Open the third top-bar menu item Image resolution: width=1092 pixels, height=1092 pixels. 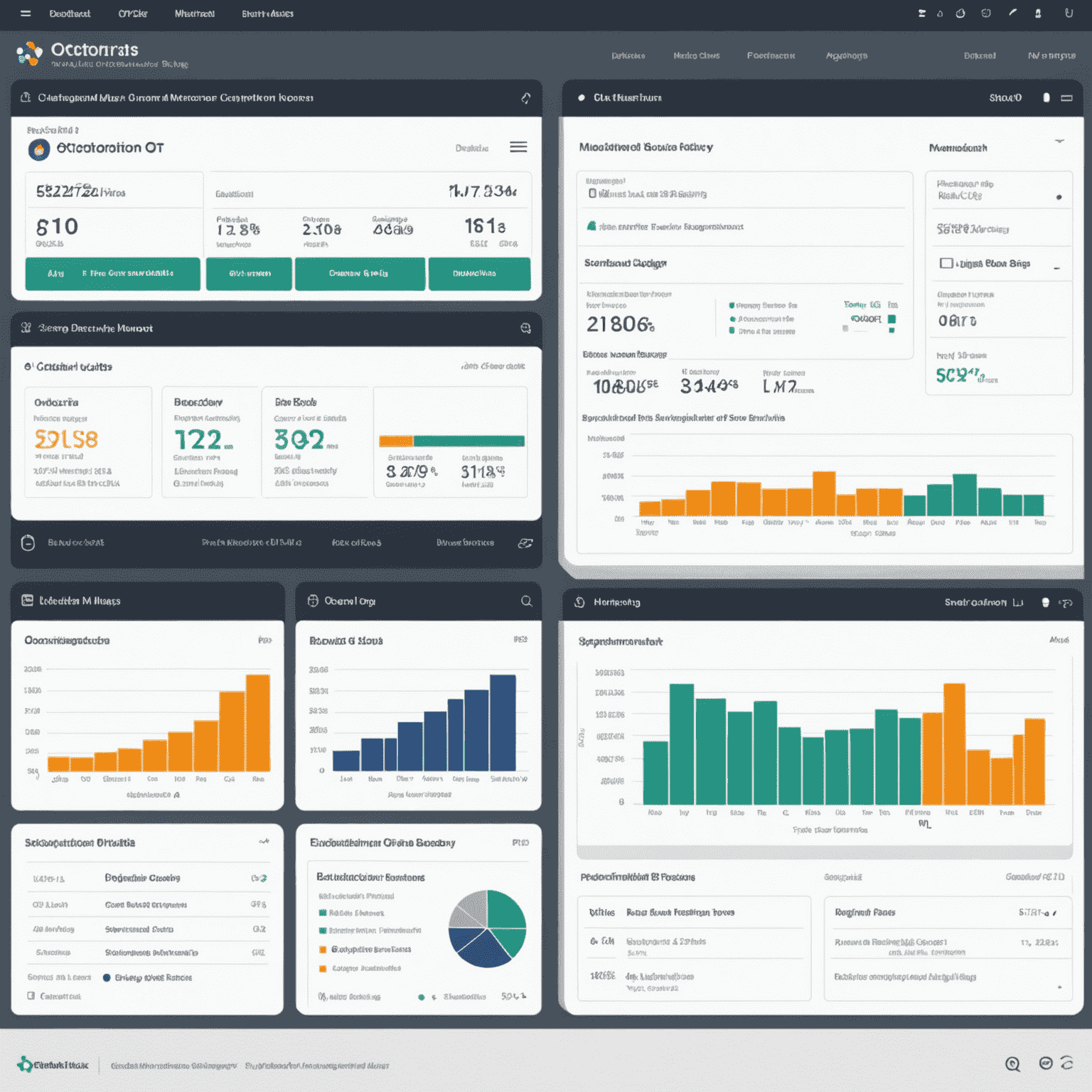195,14
